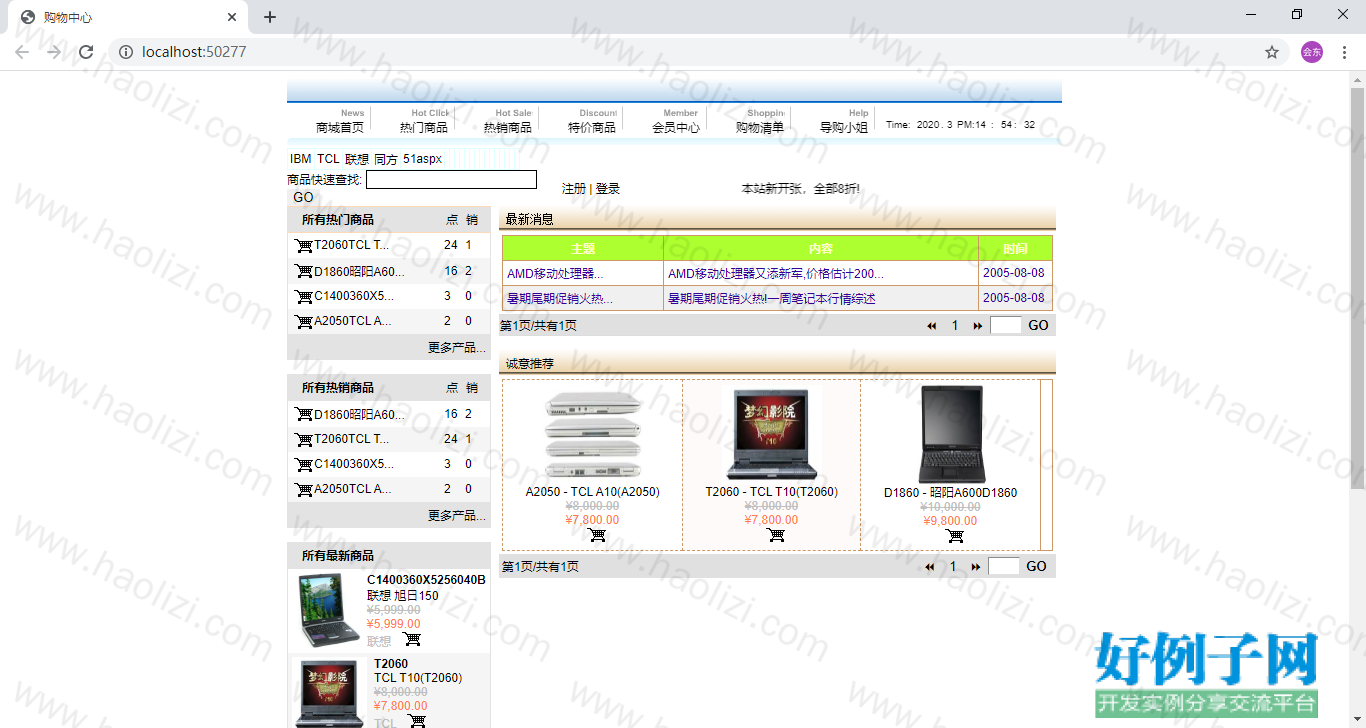Add D1860 昭阳A600 to cart
The image size is (1366, 728).
click(955, 536)
